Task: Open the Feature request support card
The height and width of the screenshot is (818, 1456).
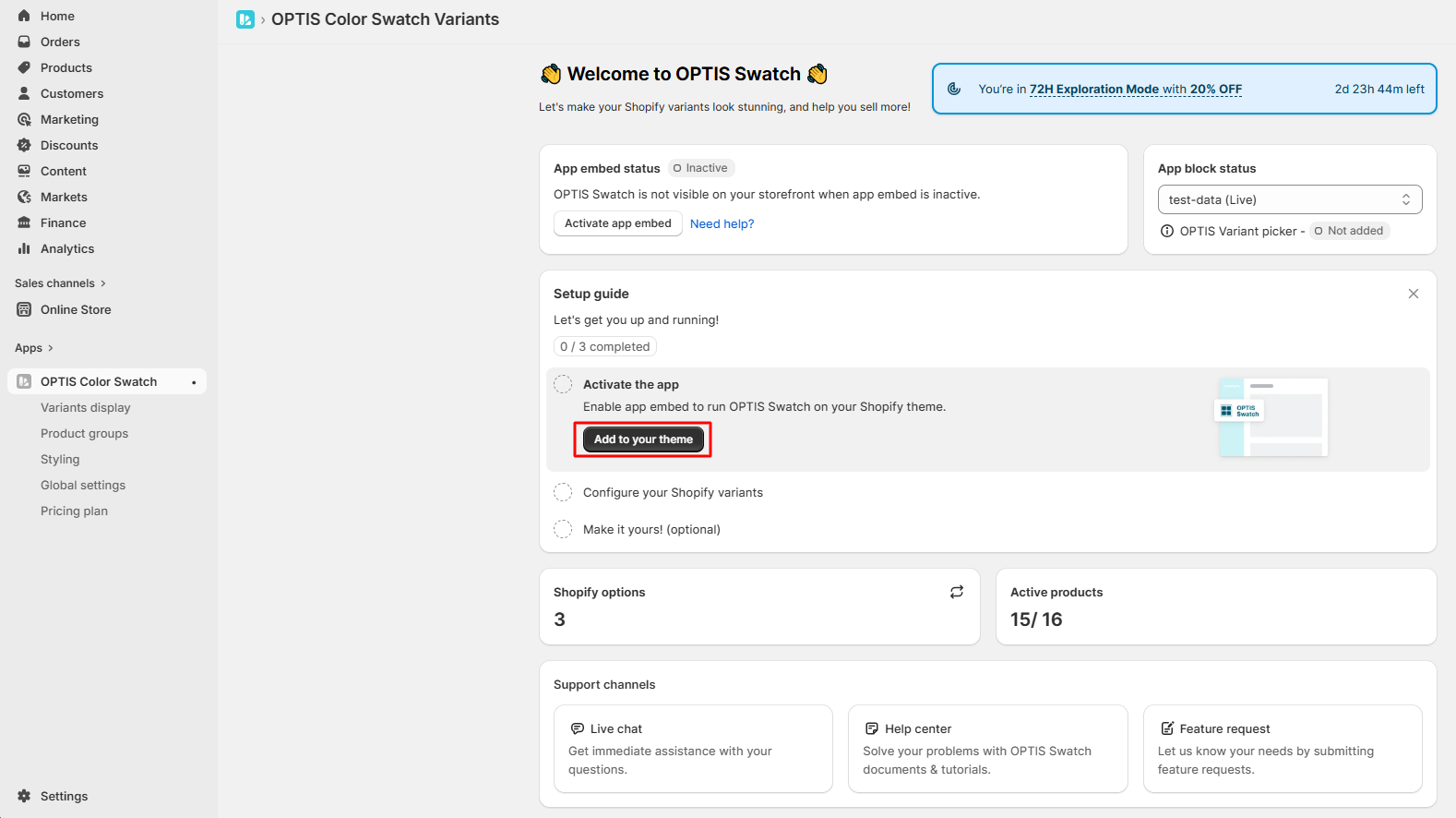Action: (1283, 749)
